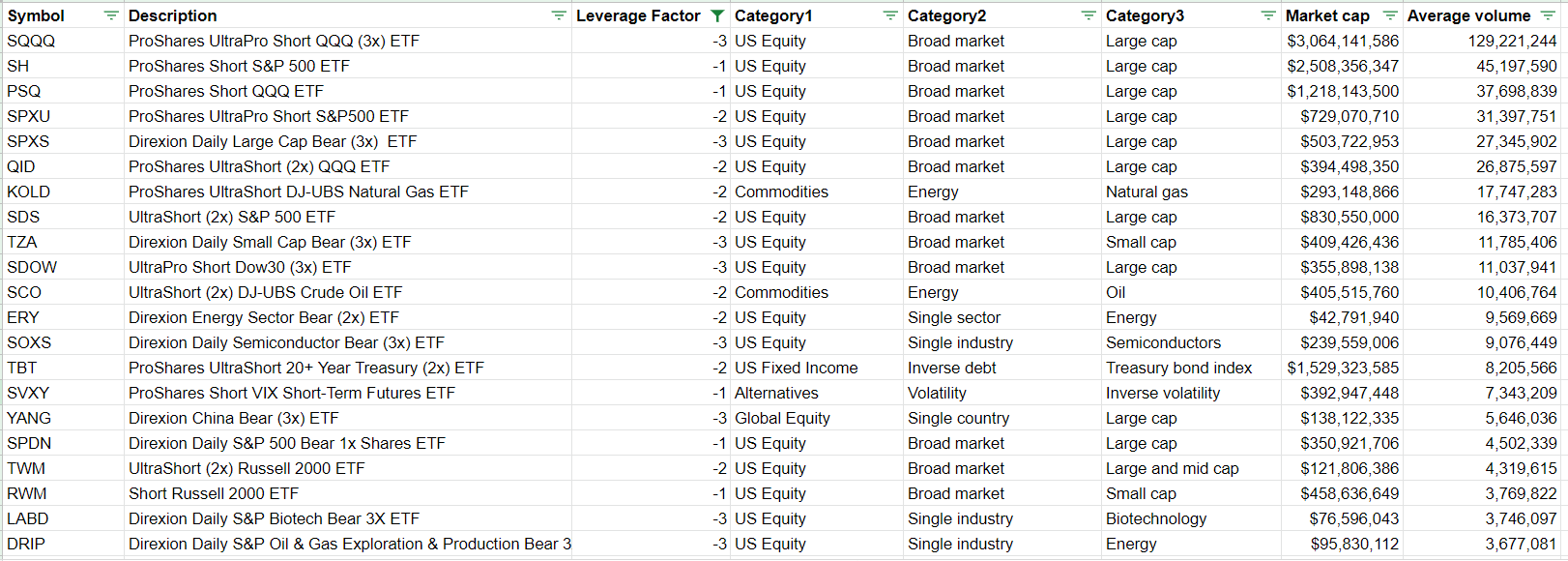Open the Average volume column filter icon

tap(1548, 15)
